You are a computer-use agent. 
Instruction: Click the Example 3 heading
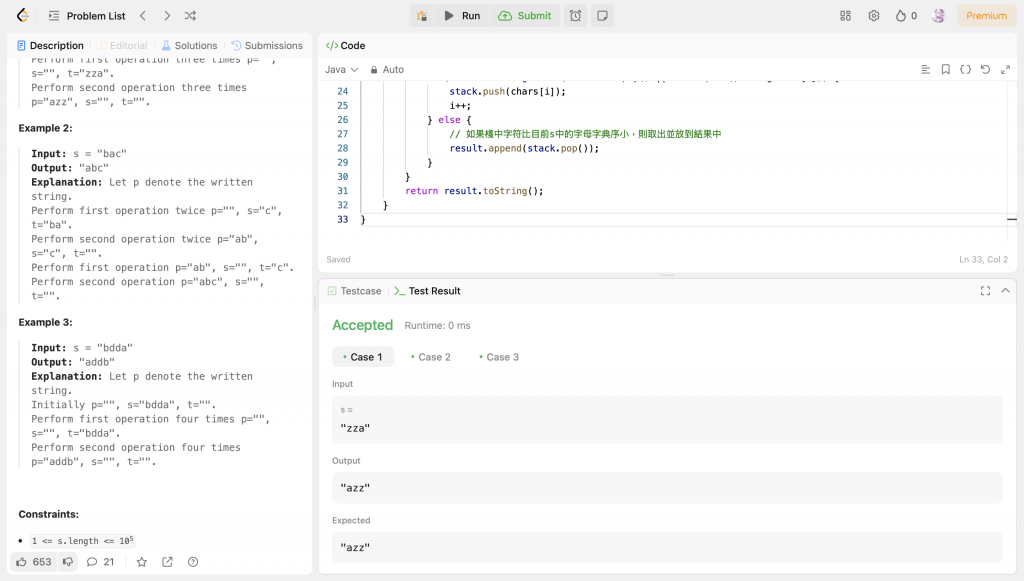click(46, 322)
